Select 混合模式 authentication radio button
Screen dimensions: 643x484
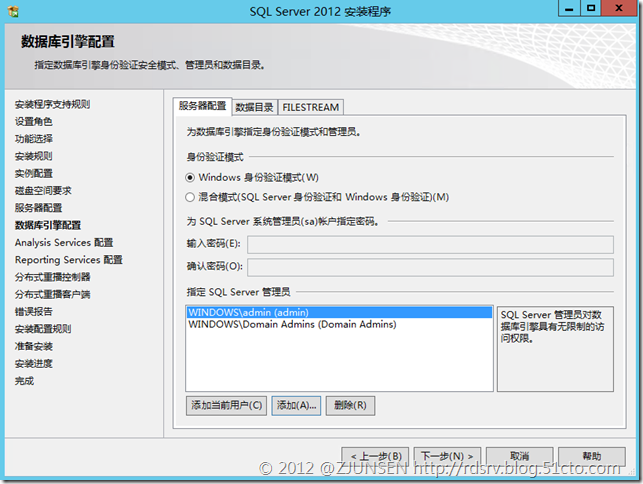[190, 197]
